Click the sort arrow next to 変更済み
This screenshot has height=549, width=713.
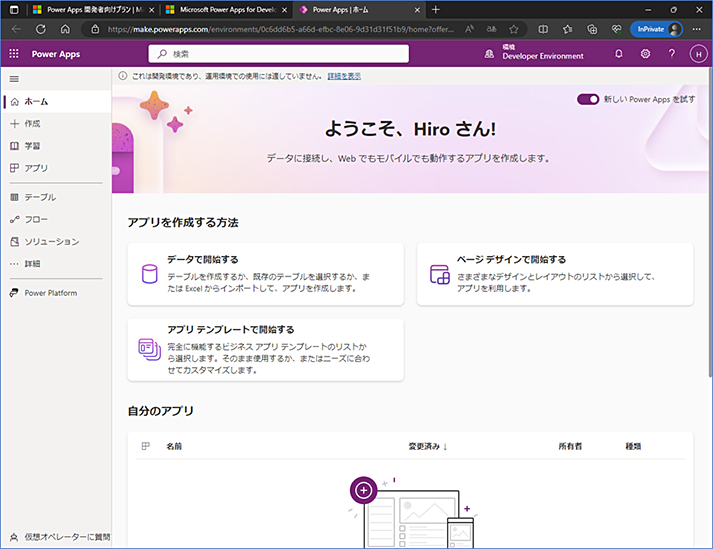click(445, 447)
